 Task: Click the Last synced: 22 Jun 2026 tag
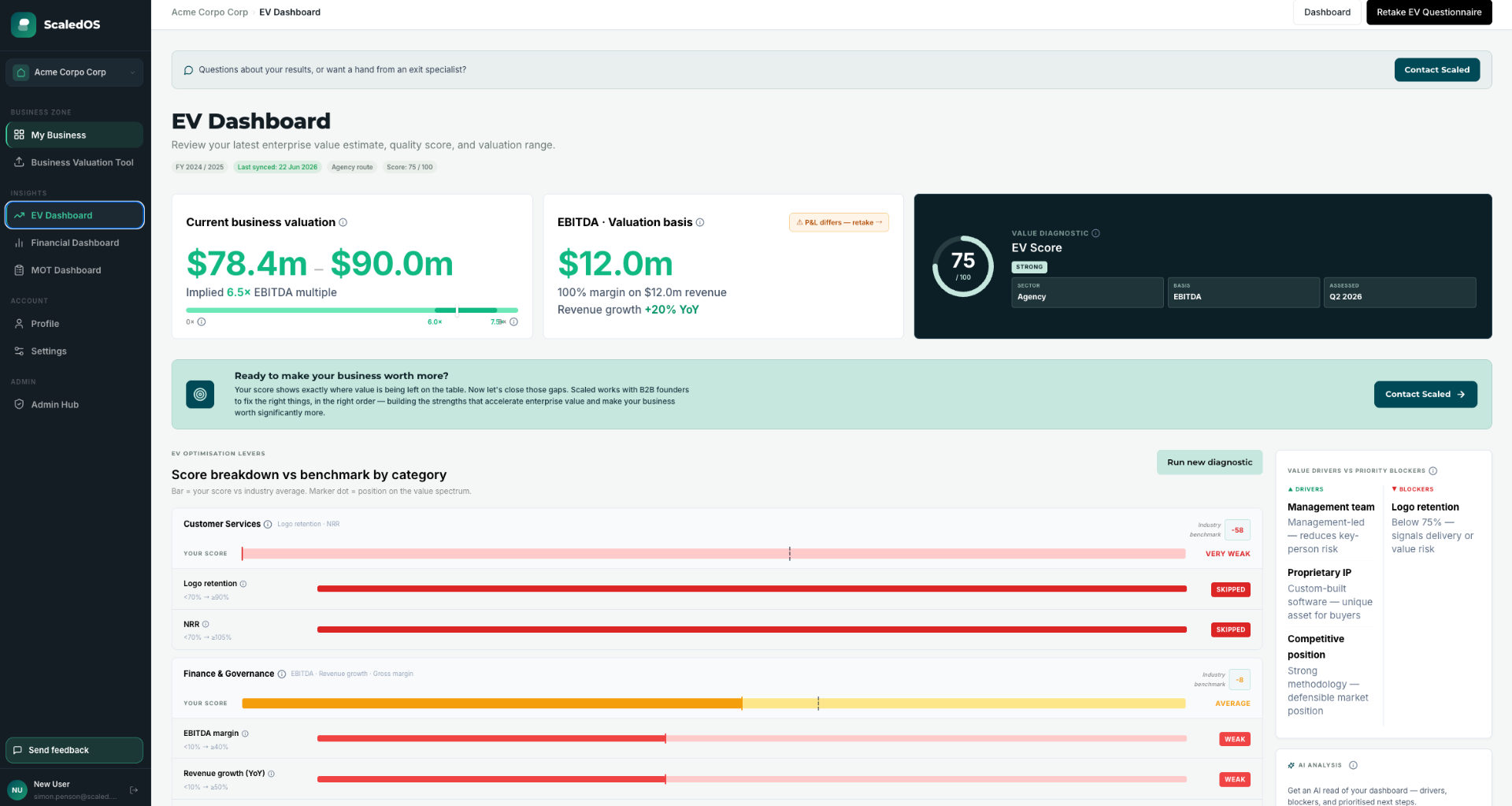(277, 167)
